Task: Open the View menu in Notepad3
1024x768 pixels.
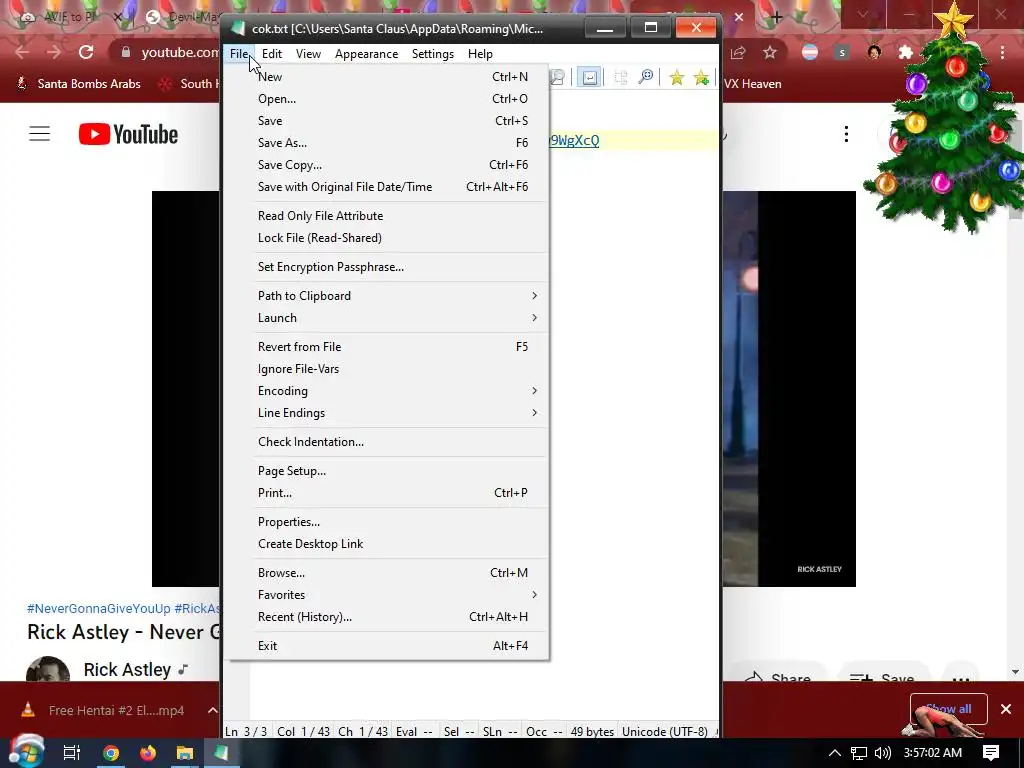Action: [x=308, y=54]
